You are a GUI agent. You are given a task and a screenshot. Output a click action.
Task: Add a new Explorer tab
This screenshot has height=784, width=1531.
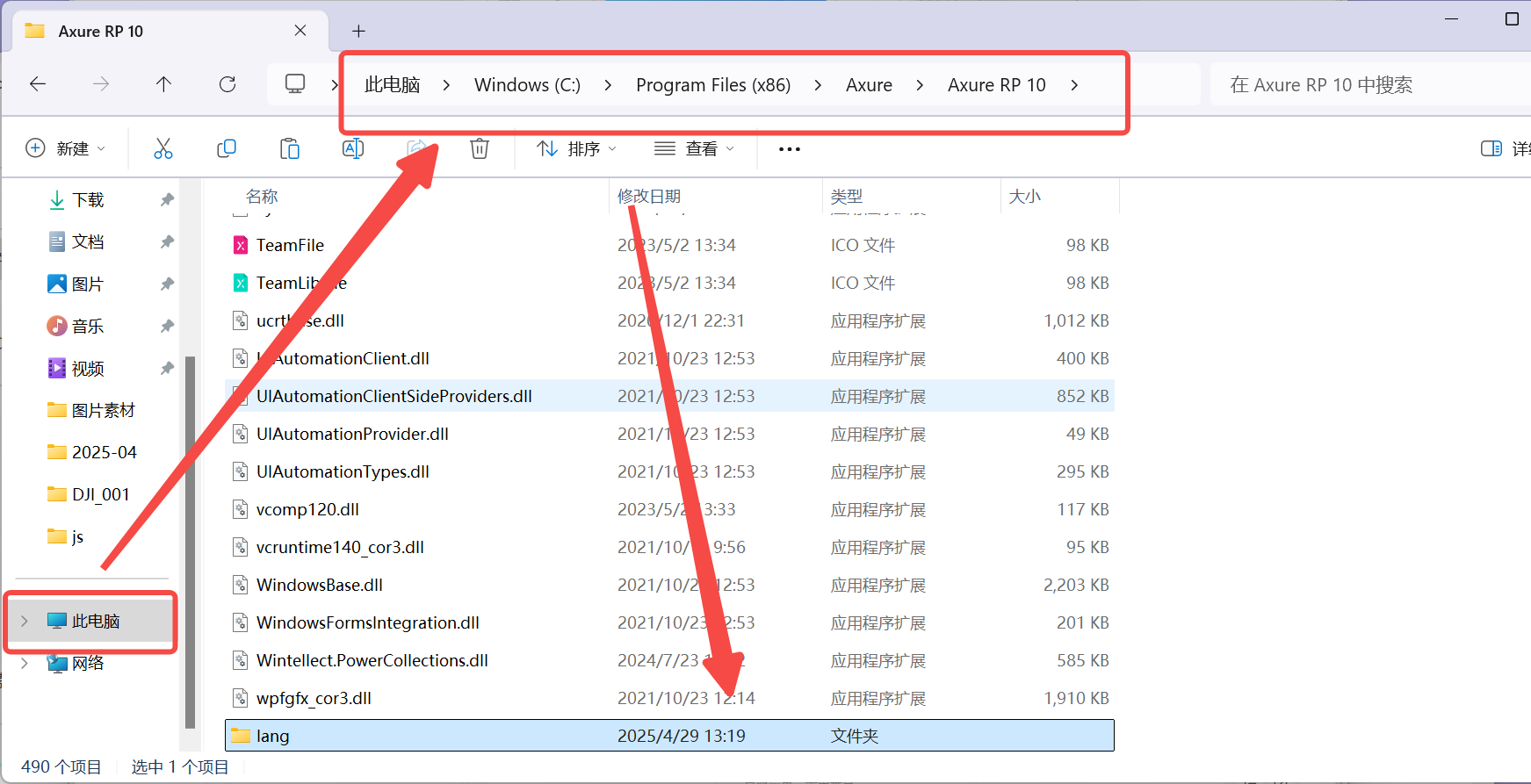(x=358, y=32)
